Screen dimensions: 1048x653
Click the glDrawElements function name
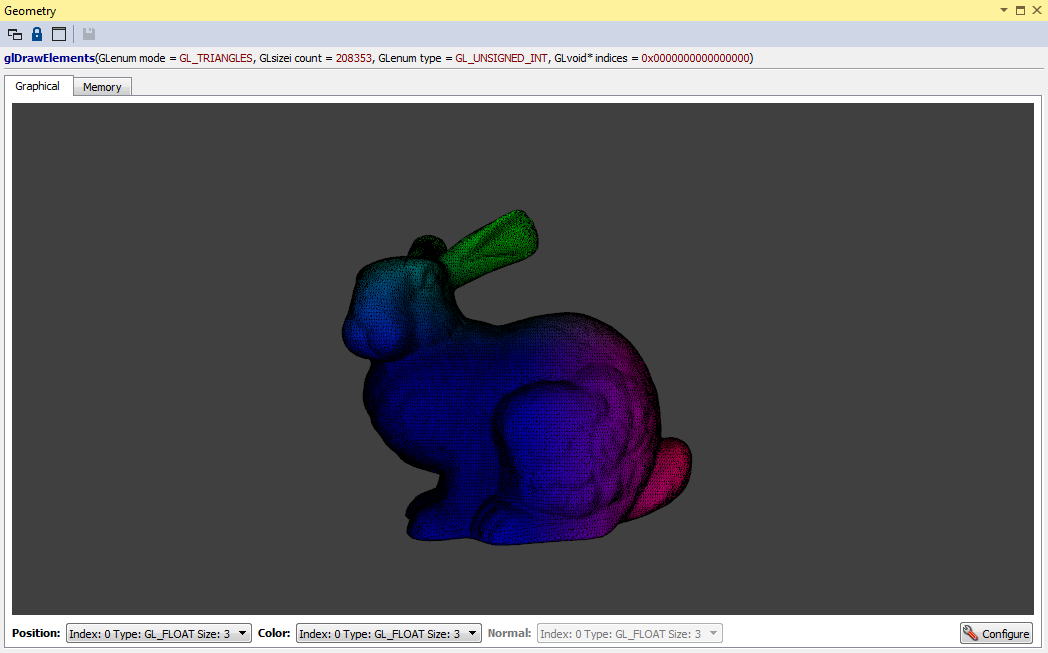49,59
